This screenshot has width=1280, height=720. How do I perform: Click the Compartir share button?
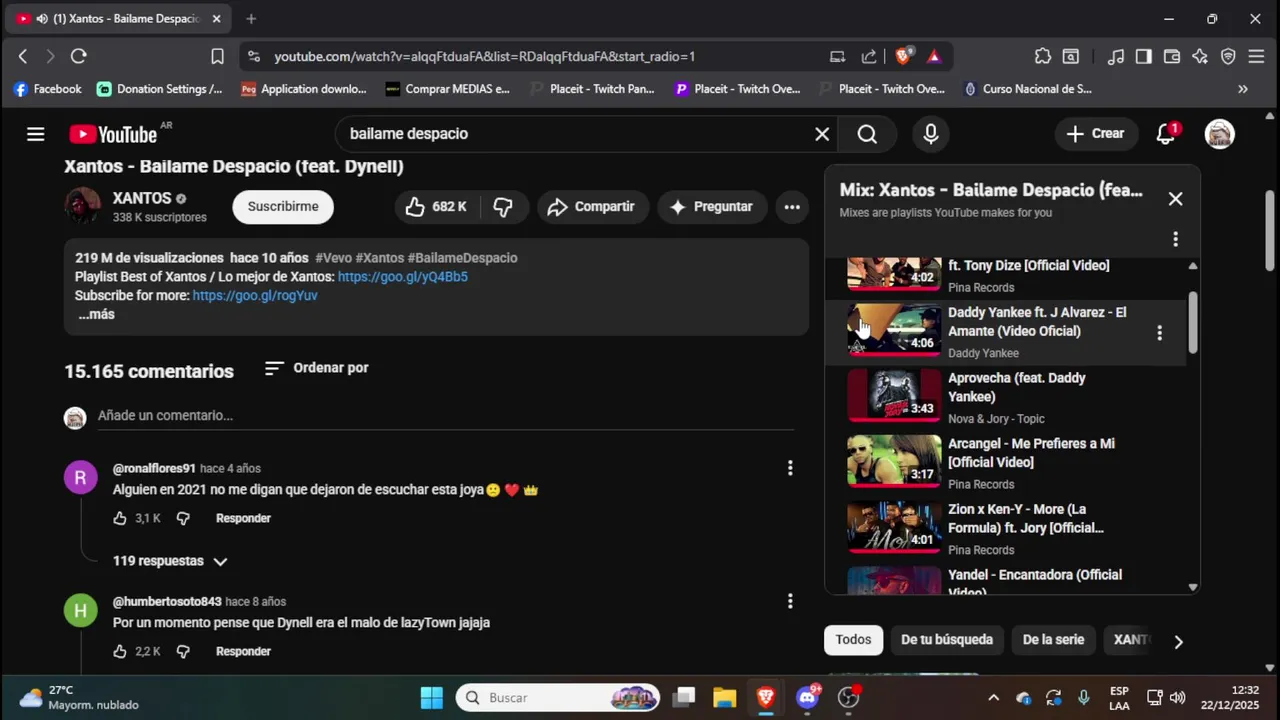[593, 207]
